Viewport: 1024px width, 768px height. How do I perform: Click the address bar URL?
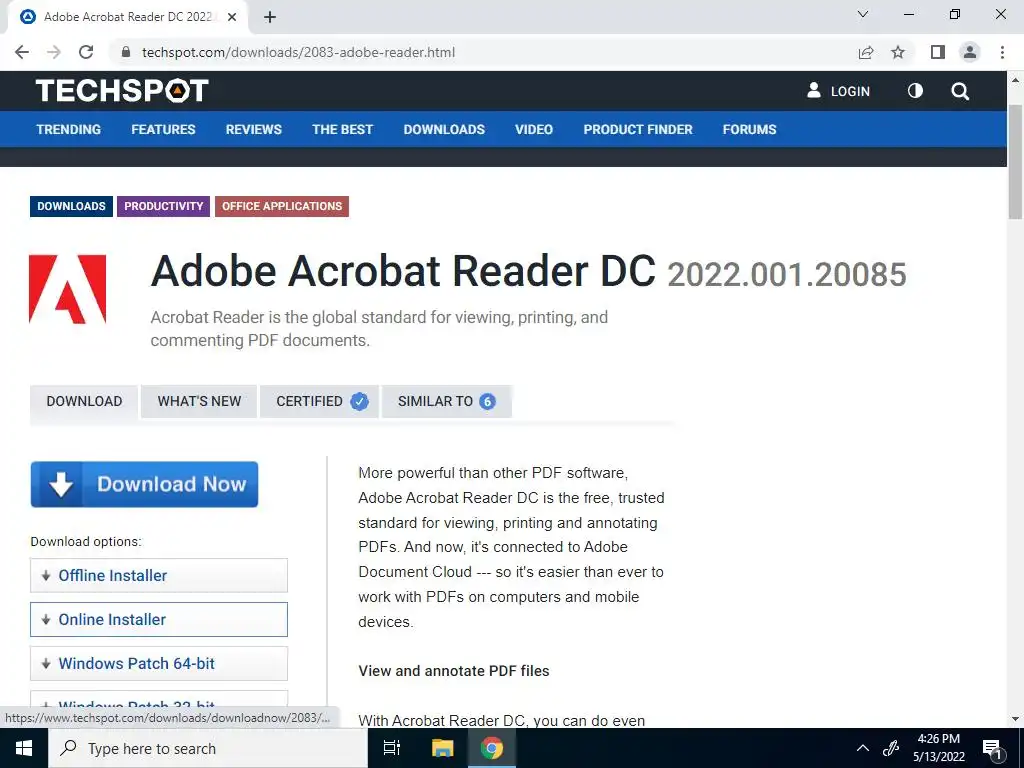point(298,52)
